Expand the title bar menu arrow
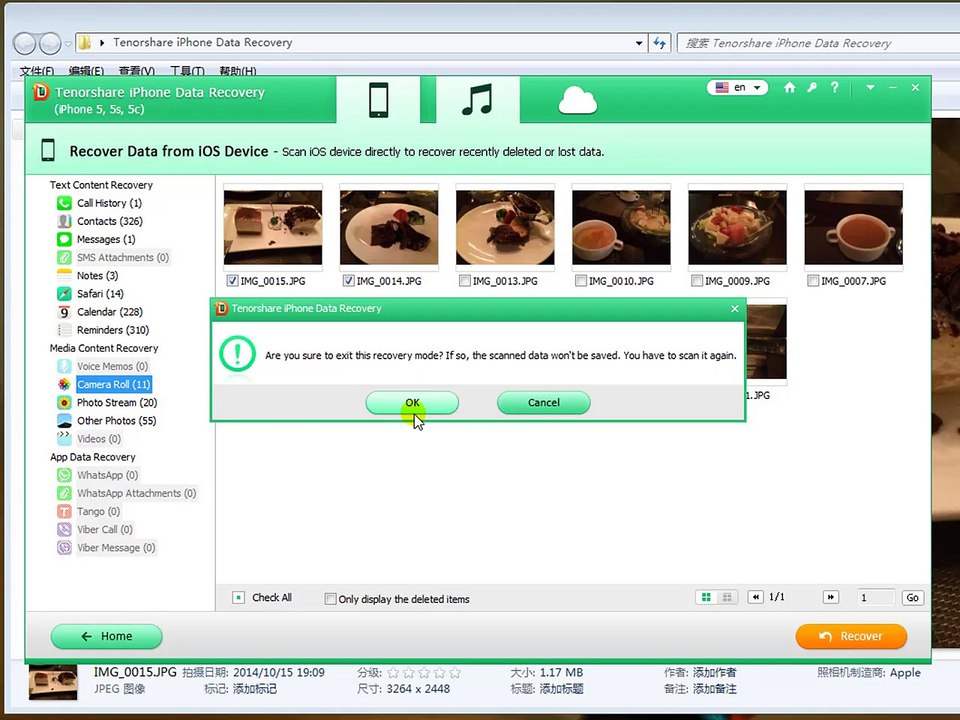Image resolution: width=960 pixels, height=720 pixels. (x=870, y=88)
